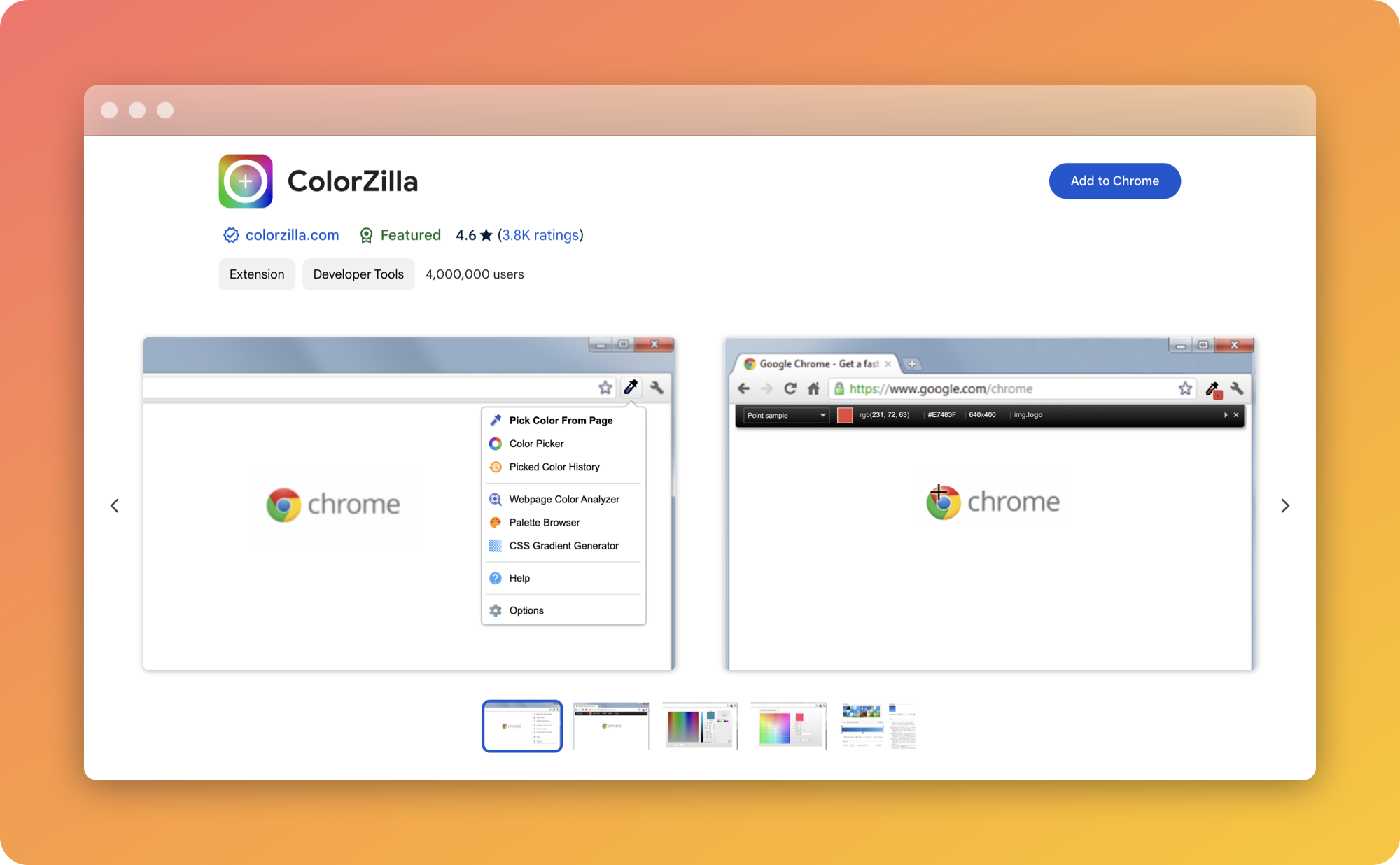Select the CSS Gradient Generator icon

[496, 546]
